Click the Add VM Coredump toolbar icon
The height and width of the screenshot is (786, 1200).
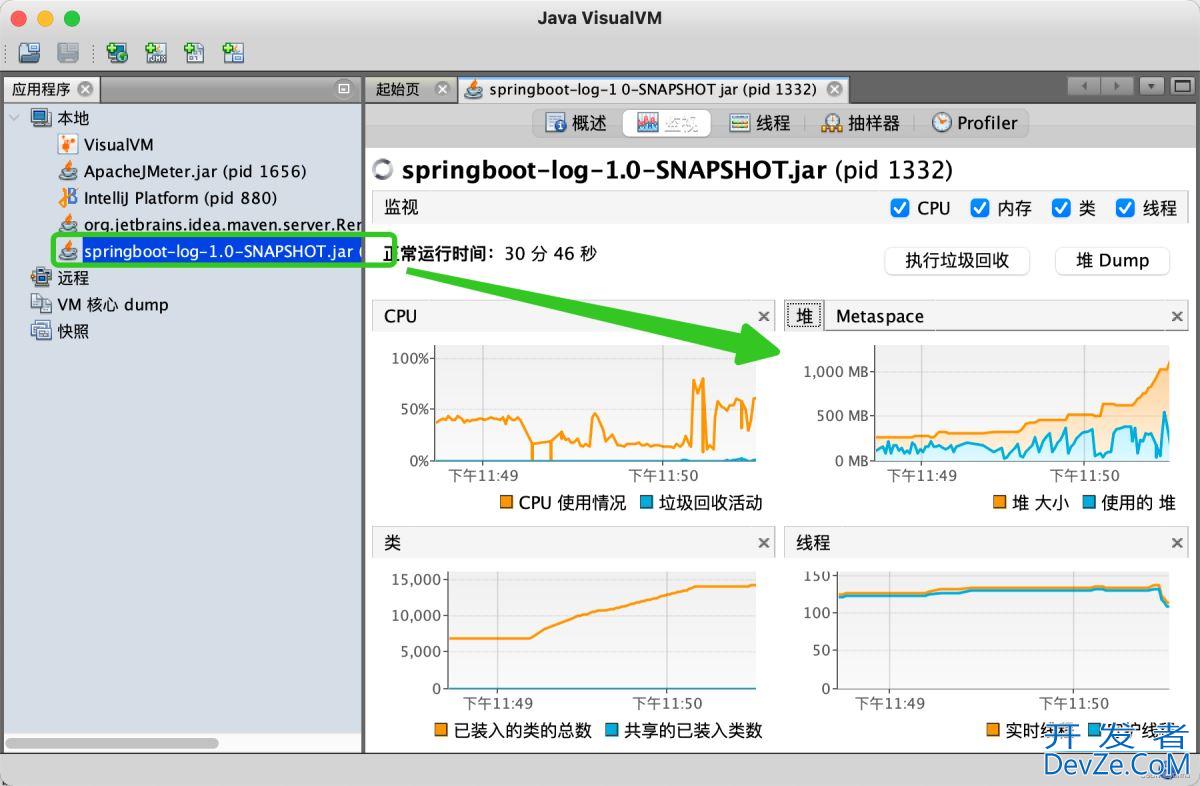(x=194, y=52)
